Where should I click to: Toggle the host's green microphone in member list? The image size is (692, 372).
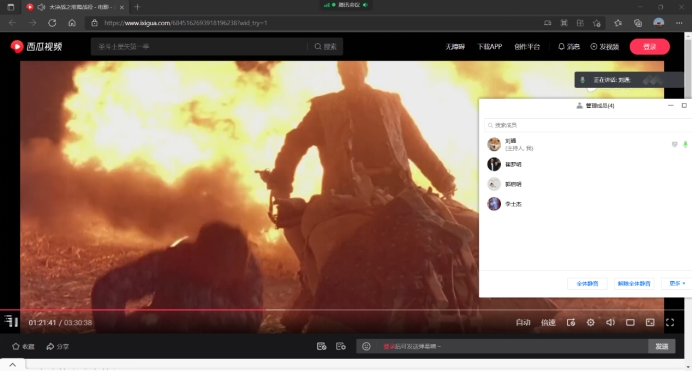pos(685,144)
